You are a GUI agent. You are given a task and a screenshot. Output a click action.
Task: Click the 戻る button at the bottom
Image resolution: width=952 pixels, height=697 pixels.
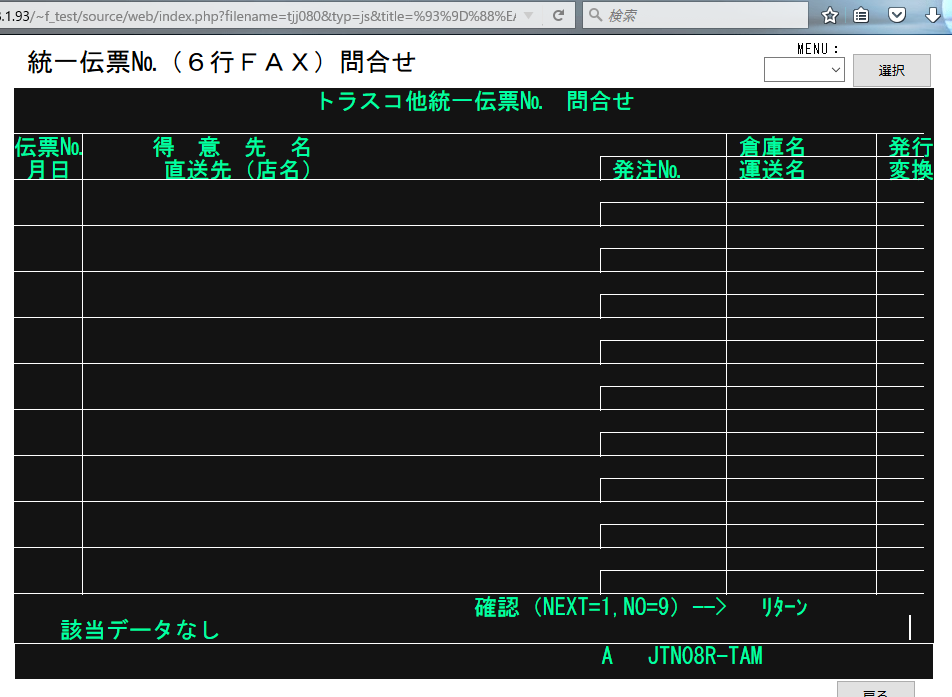tap(875, 689)
